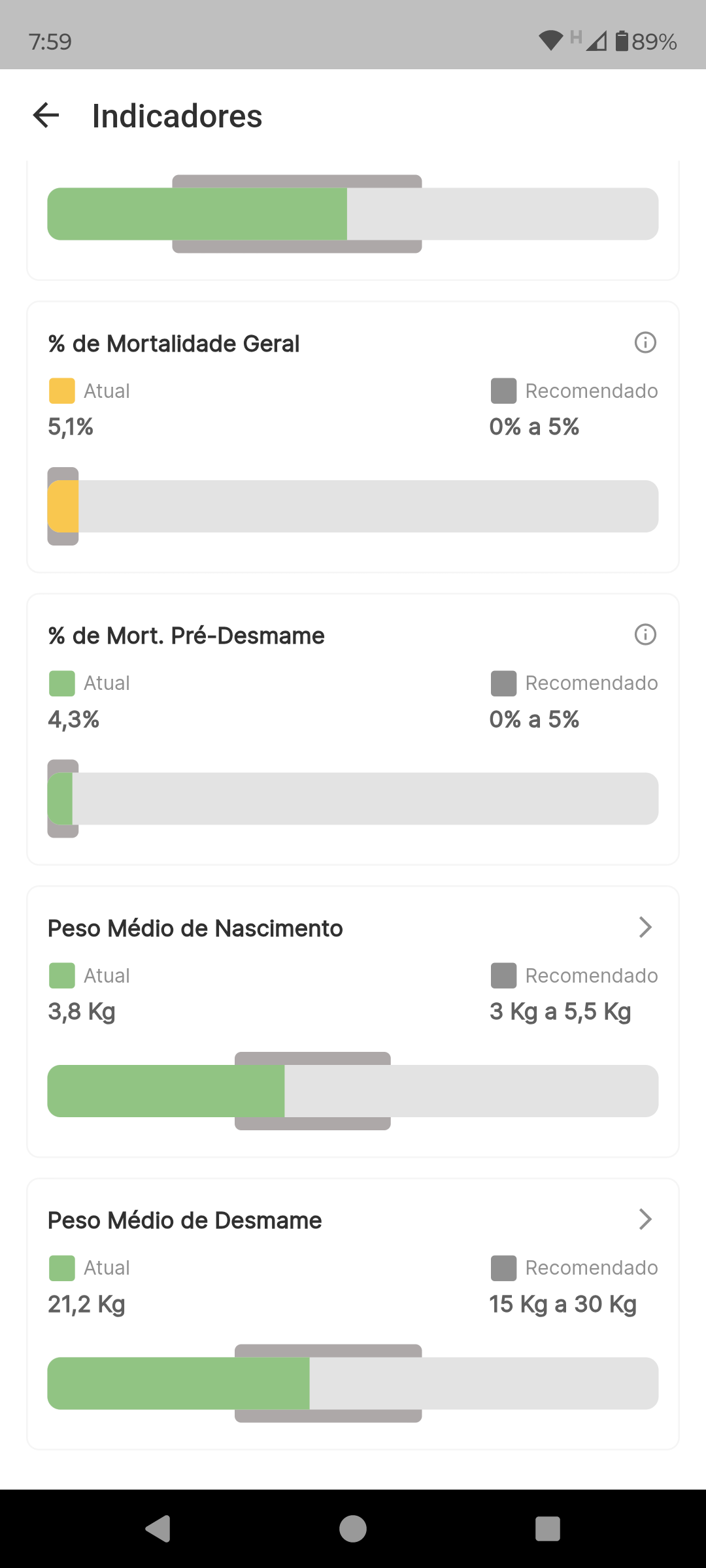
Task: Tap the back arrow beside Indicadores
Action: click(x=46, y=116)
